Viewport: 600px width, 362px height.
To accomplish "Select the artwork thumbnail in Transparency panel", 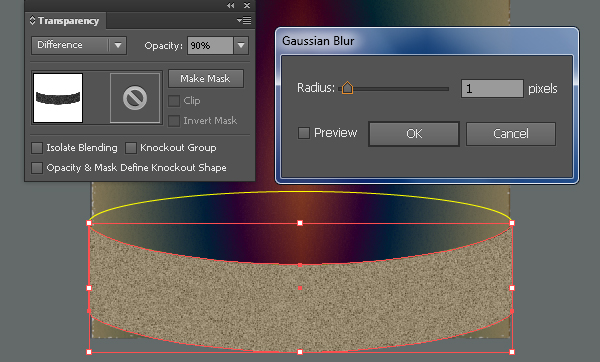I will (58, 98).
